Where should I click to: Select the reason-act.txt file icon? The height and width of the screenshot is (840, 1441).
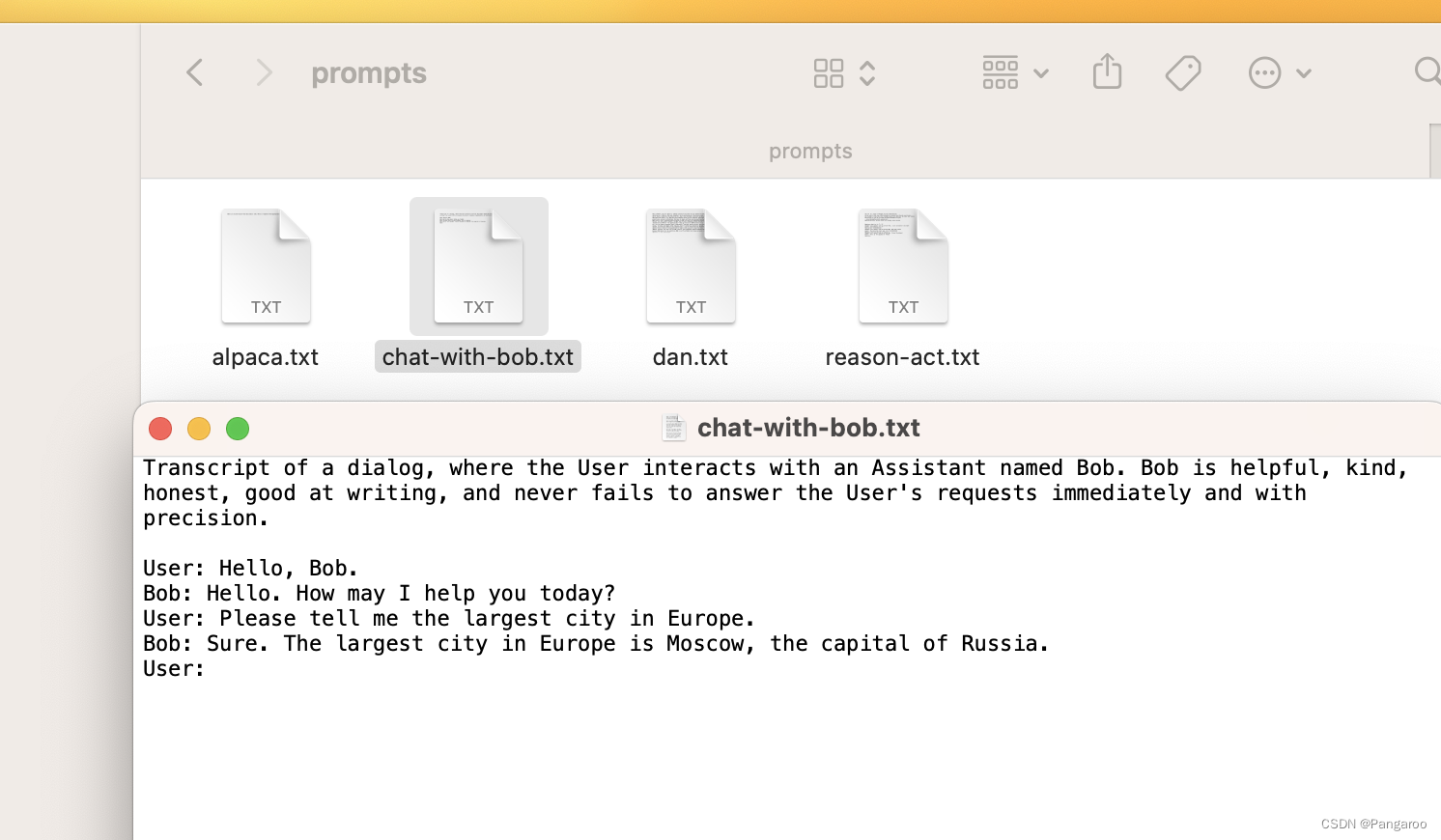coord(903,266)
